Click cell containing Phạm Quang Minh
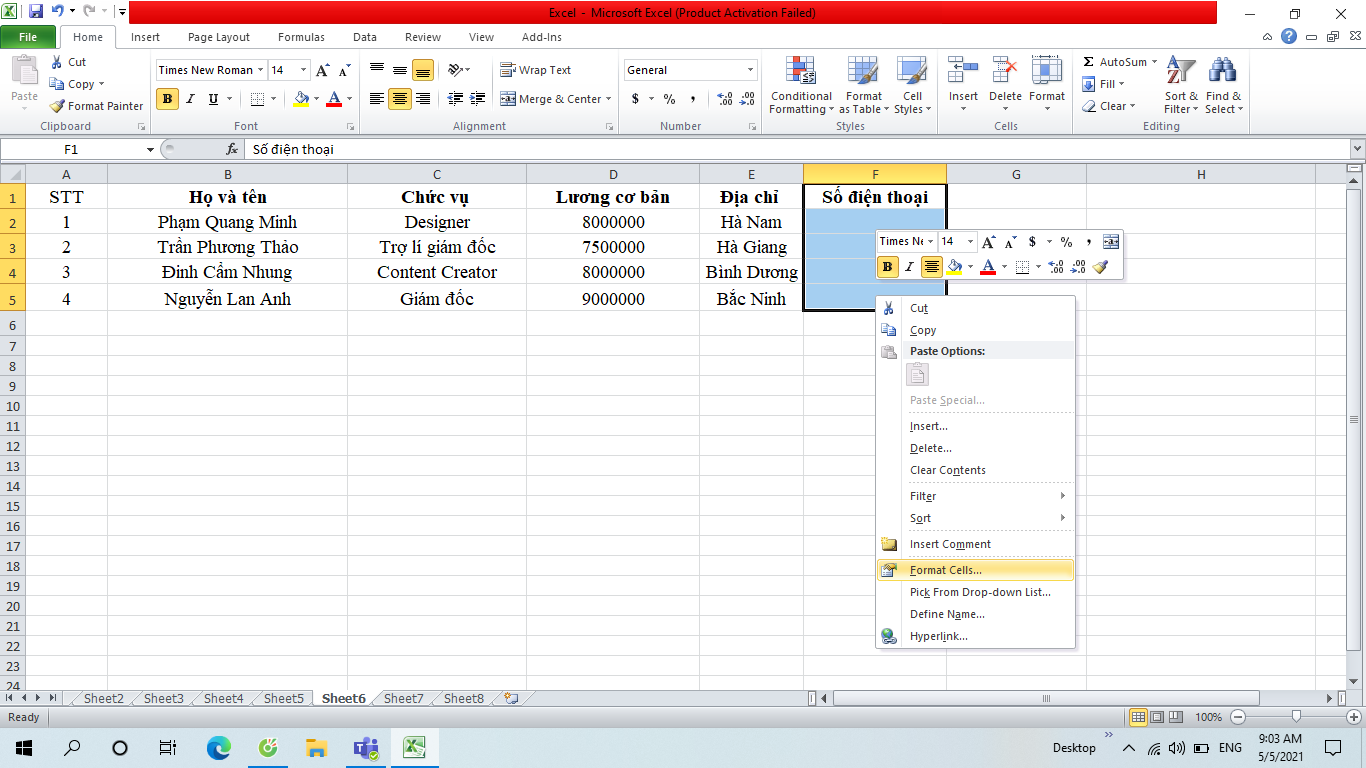The width and height of the screenshot is (1366, 768). tap(227, 222)
